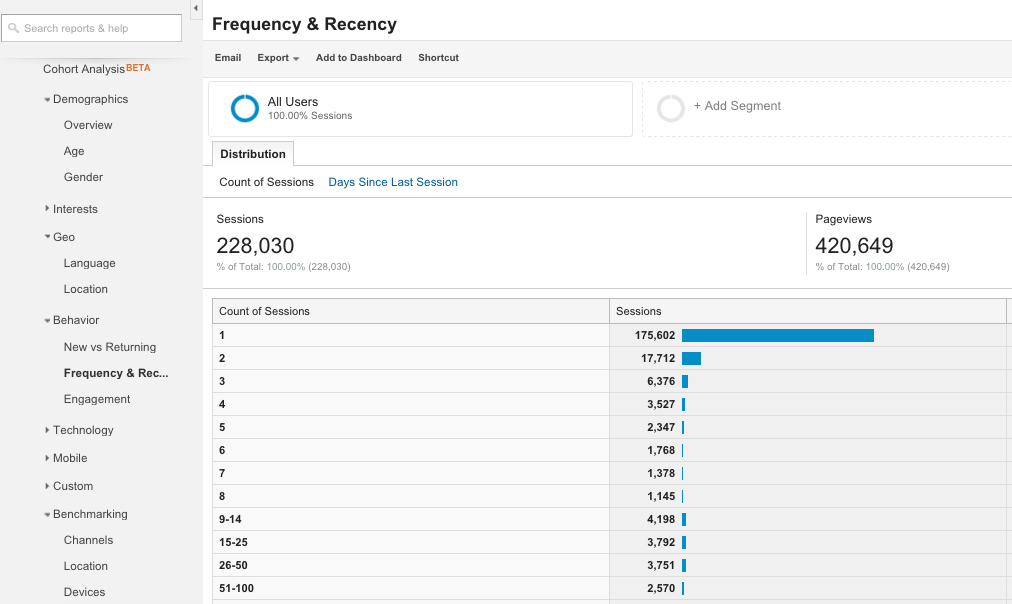This screenshot has width=1012, height=604.
Task: Click the 2,347 sessions value
Action: 661,427
